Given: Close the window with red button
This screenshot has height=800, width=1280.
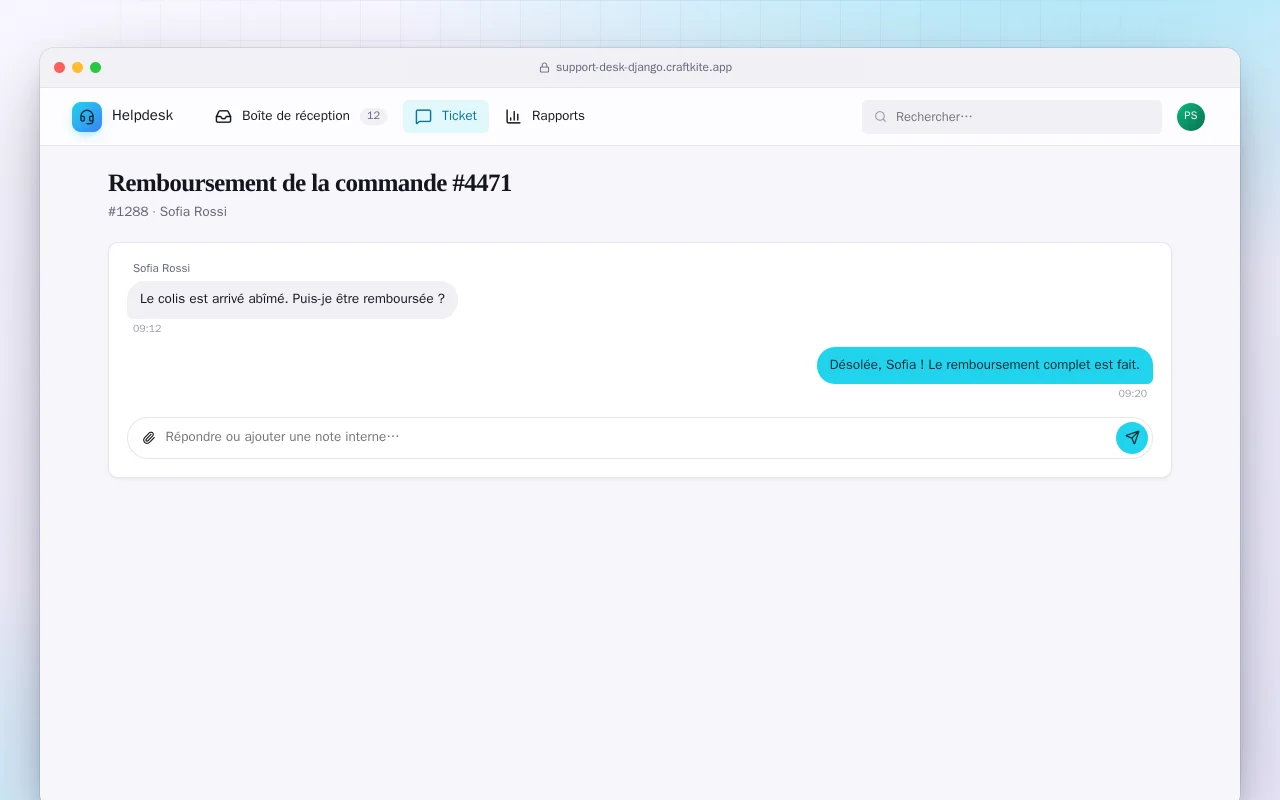Looking at the screenshot, I should click(60, 68).
